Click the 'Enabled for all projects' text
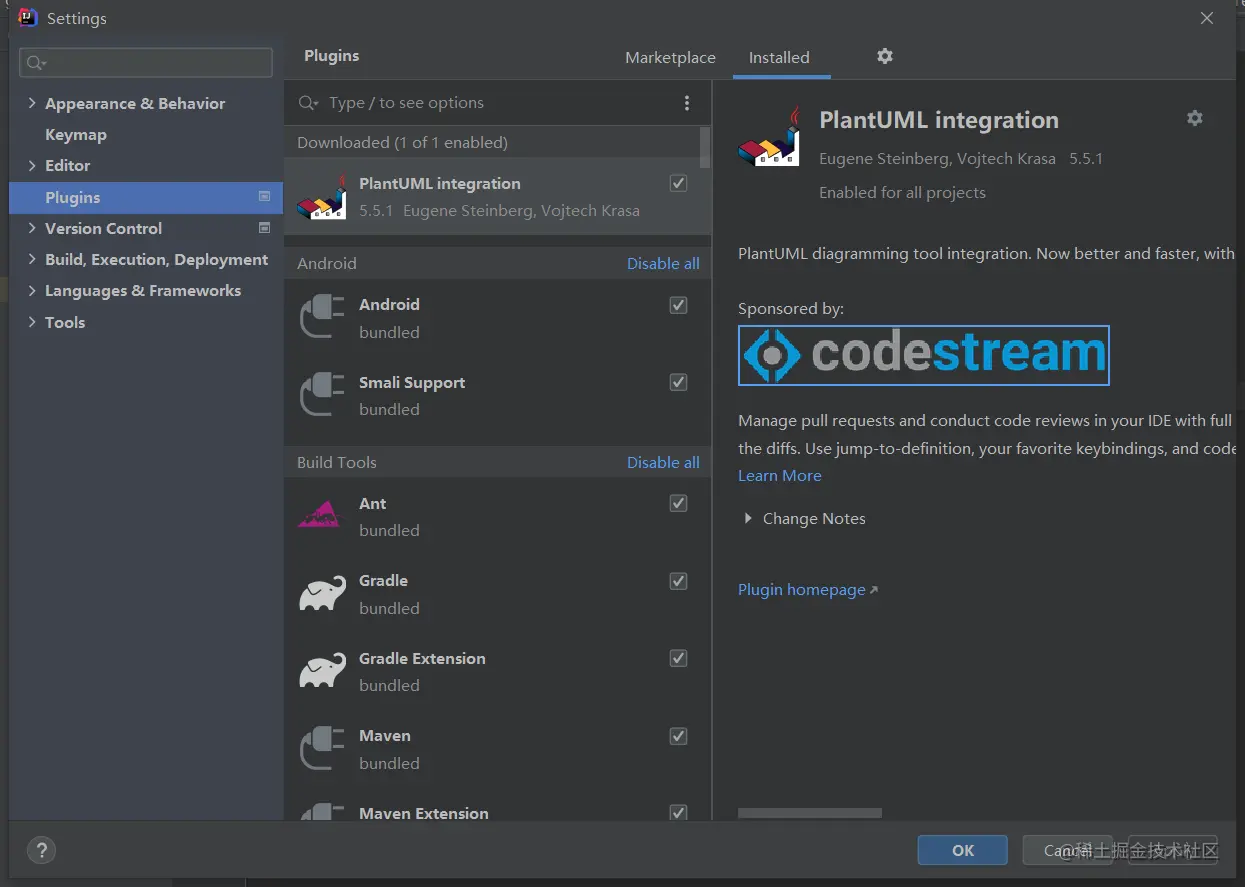The width and height of the screenshot is (1245, 887). click(x=902, y=192)
